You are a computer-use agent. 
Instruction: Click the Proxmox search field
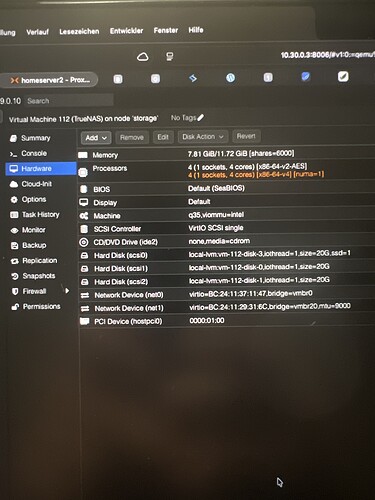[x=69, y=101]
